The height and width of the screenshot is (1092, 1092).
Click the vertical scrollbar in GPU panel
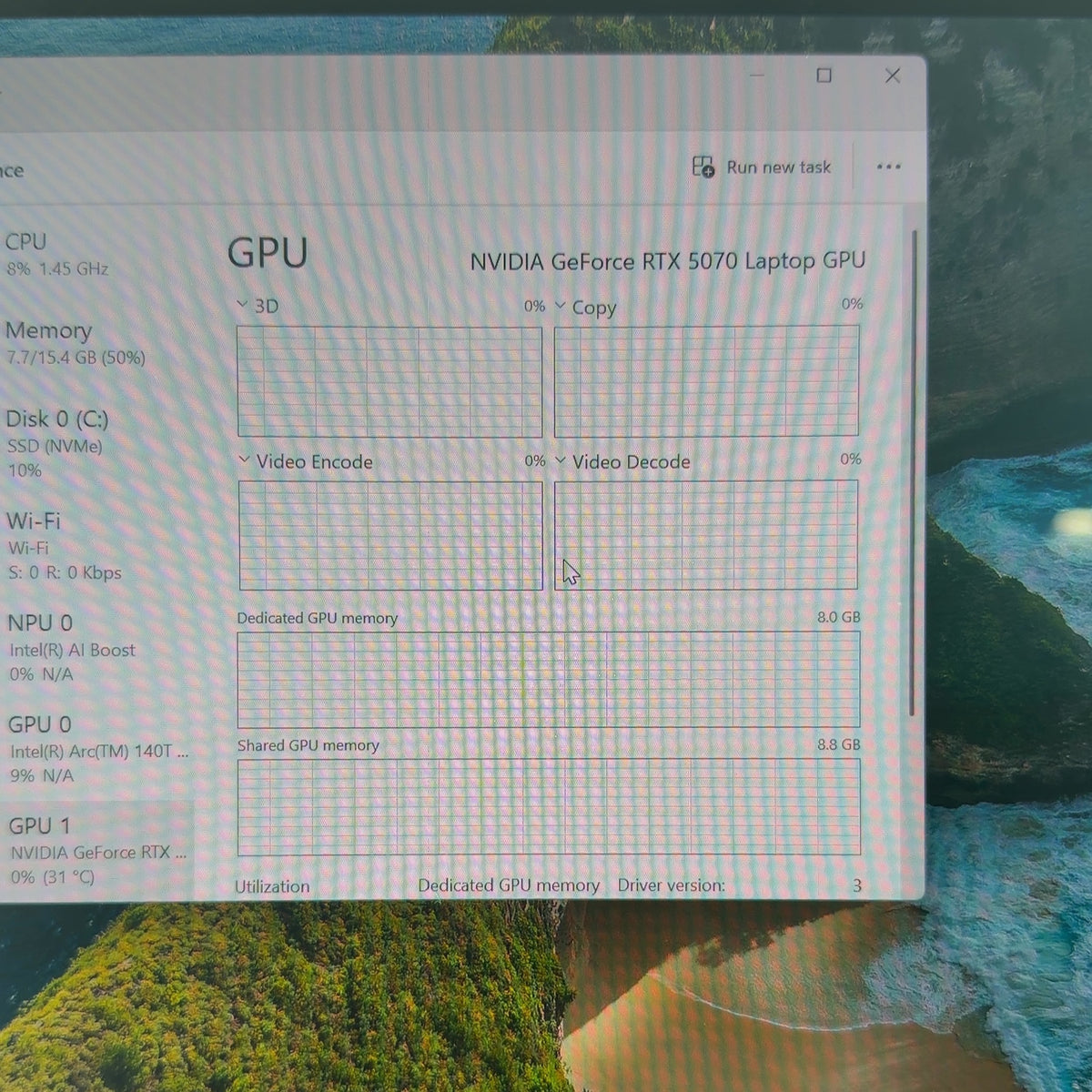click(914, 473)
